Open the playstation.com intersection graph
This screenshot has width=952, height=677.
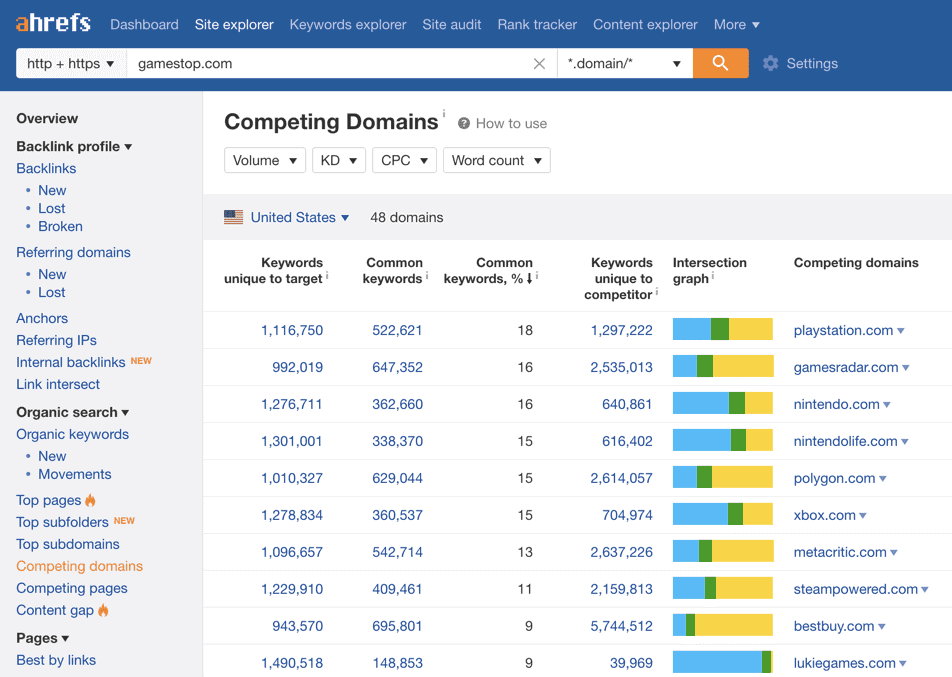(722, 329)
